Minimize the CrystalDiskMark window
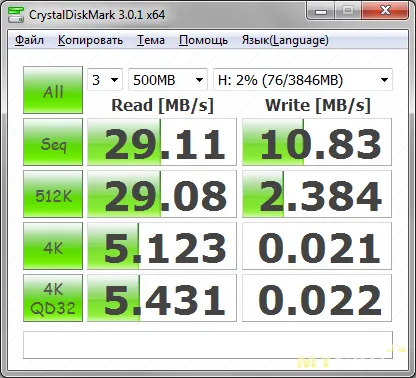Screen dimensions: 416x378 point(320,12)
